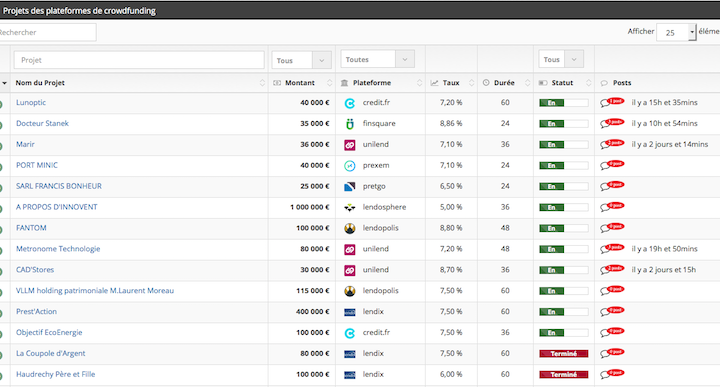Sort table by Taux column header
The height and width of the screenshot is (387, 720).
click(451, 83)
